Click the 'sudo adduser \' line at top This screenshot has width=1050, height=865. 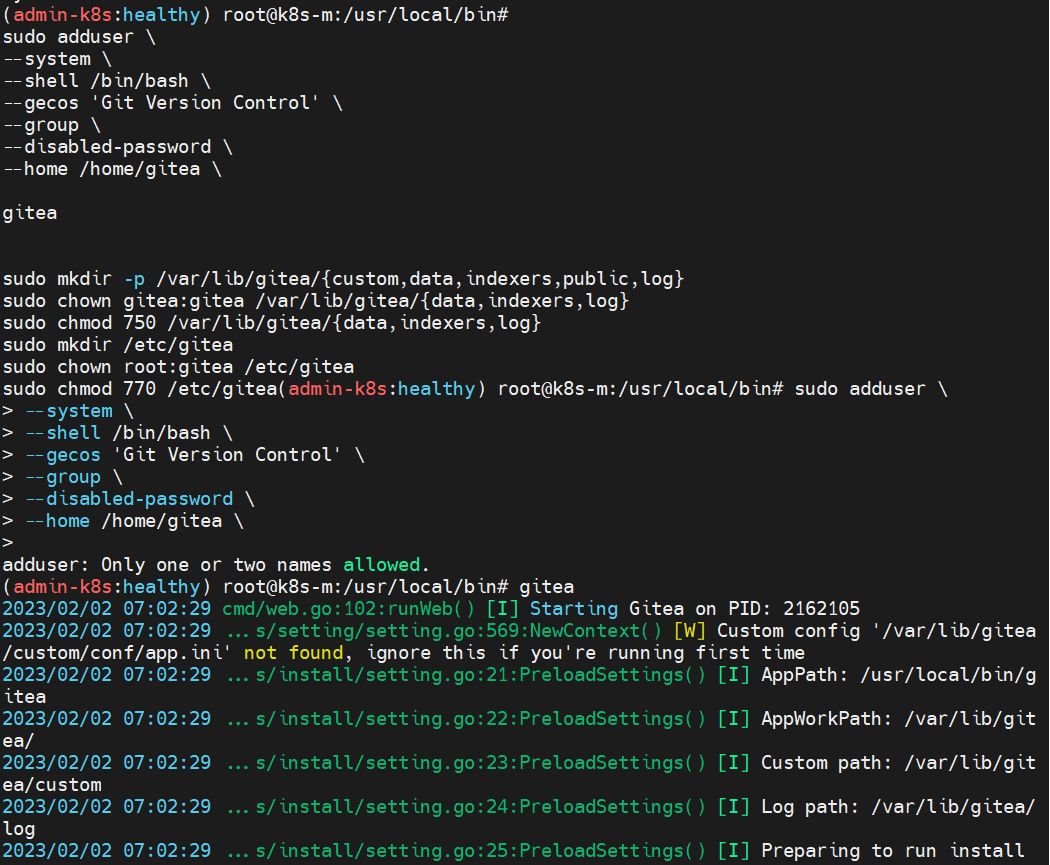click(79, 37)
